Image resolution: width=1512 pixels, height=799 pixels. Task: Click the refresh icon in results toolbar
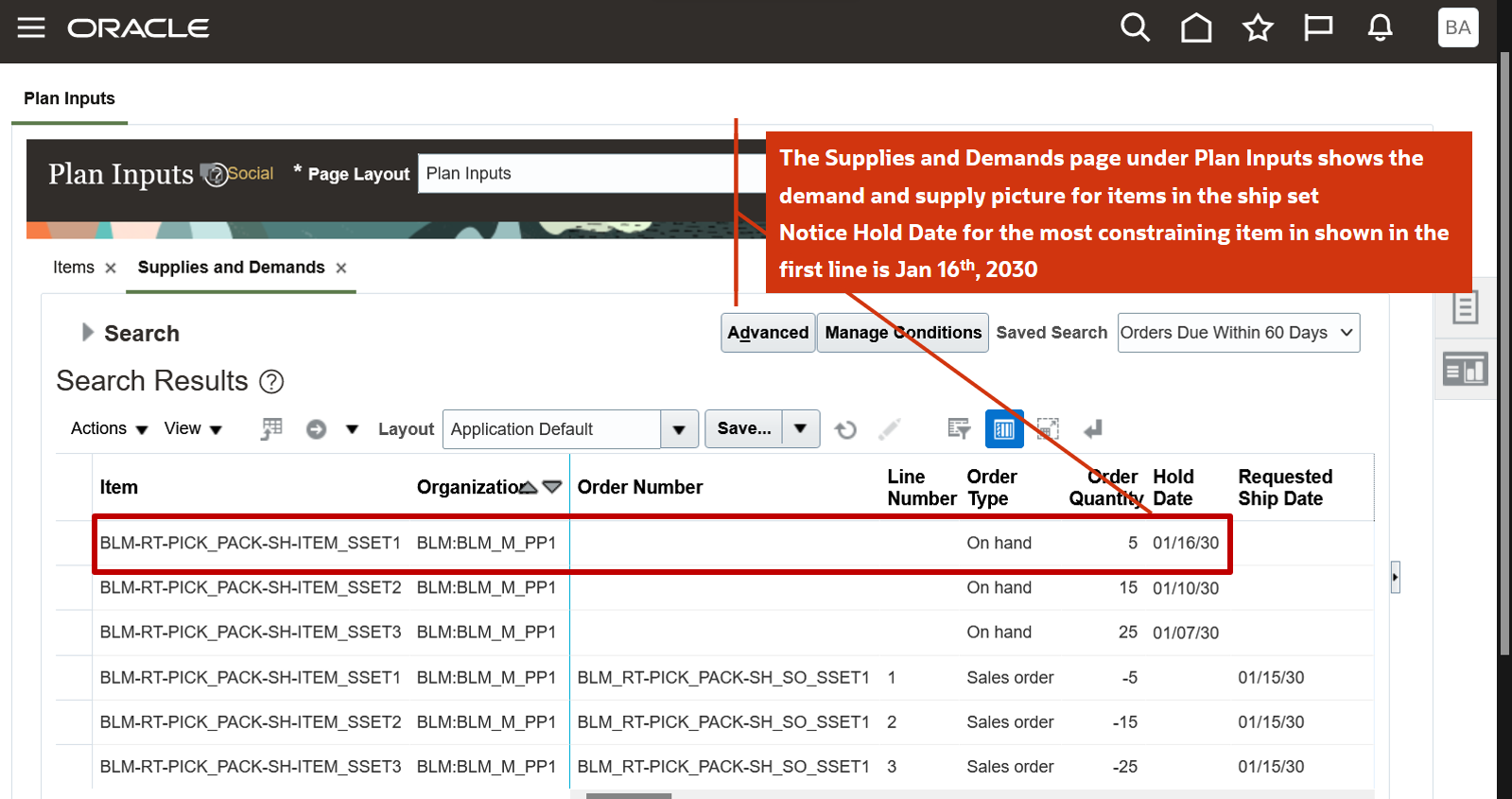click(x=845, y=429)
